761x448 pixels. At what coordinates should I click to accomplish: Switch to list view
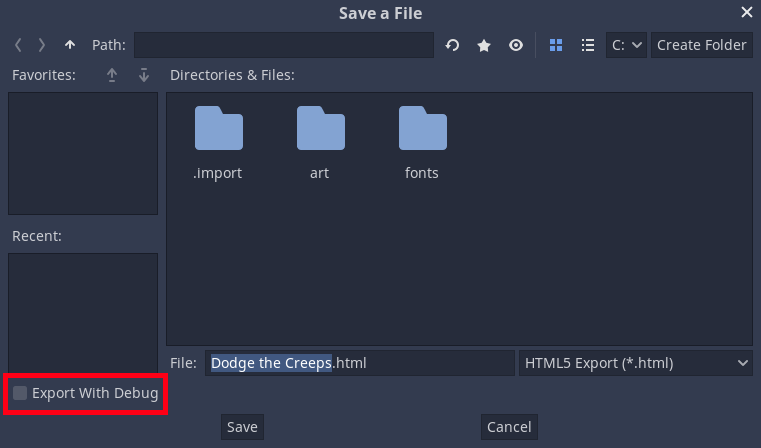point(588,45)
